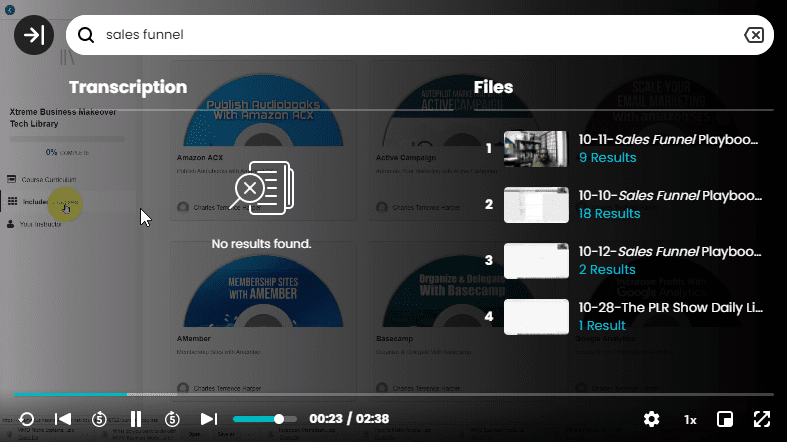Screen dimensions: 787x442
Task: Change playback speed 1x
Action: 690,420
